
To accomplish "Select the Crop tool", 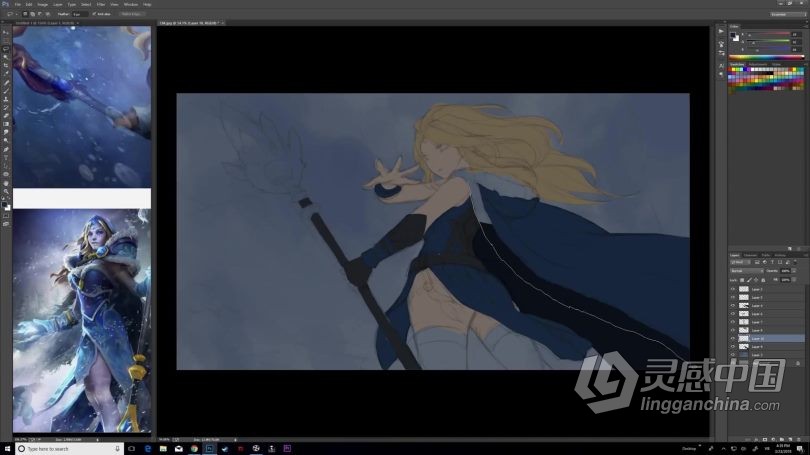I will point(6,65).
